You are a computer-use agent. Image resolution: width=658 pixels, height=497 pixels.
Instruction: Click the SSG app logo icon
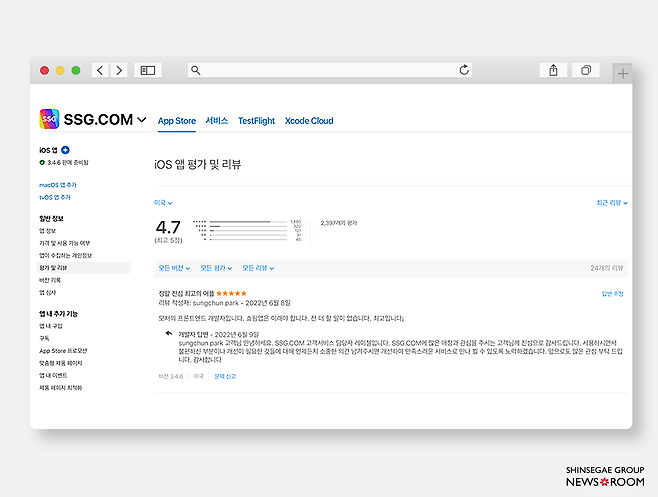point(50,119)
